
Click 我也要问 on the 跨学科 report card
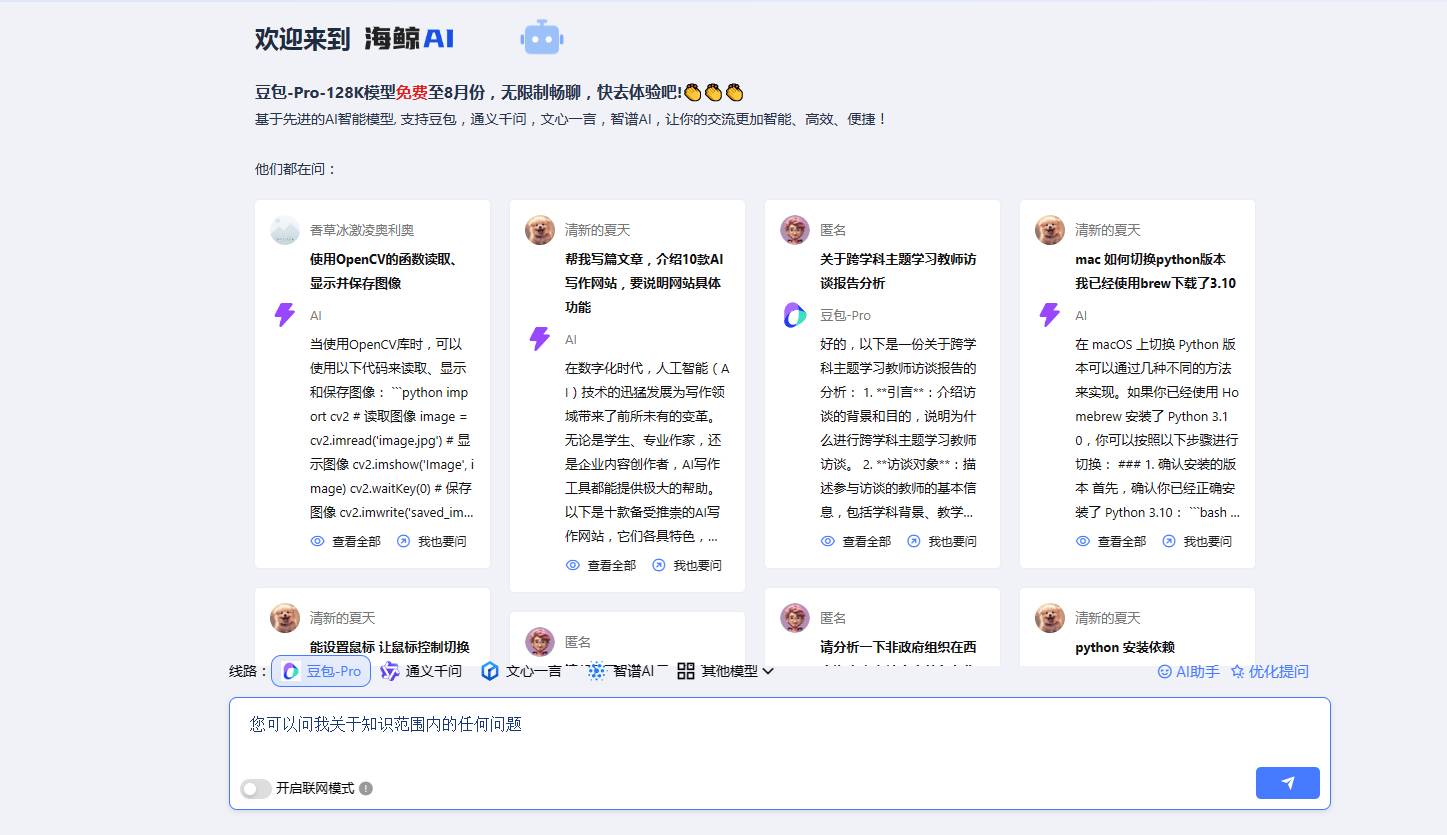pos(942,540)
